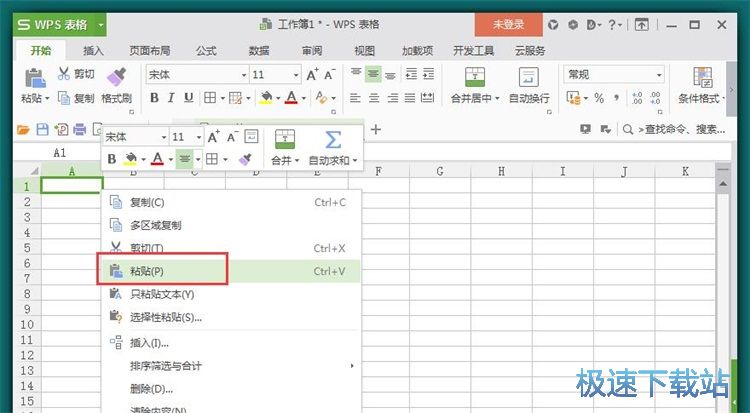Click the Paste icon in the ribbon
The width and height of the screenshot is (750, 413).
35,78
